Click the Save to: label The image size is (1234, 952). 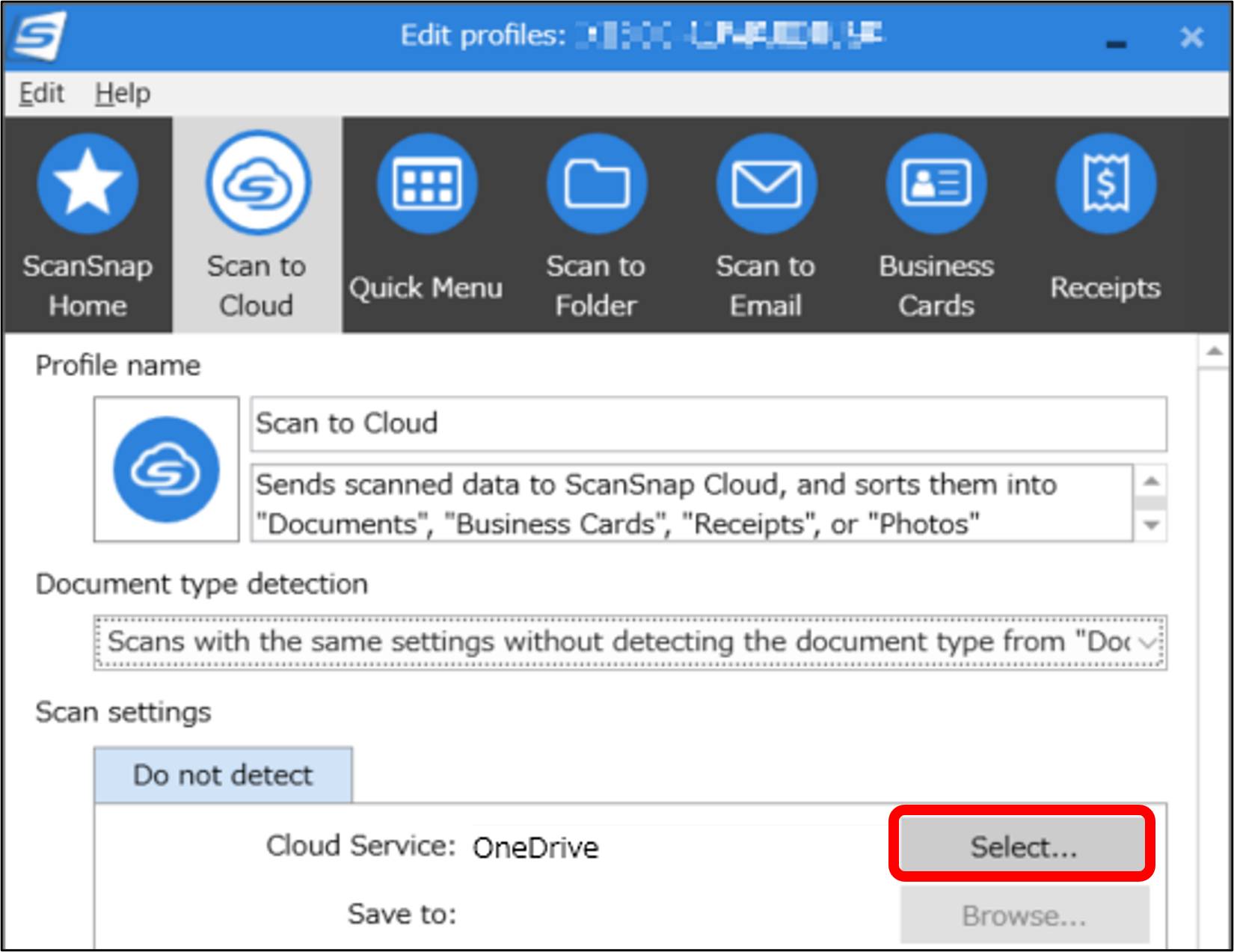[x=402, y=914]
